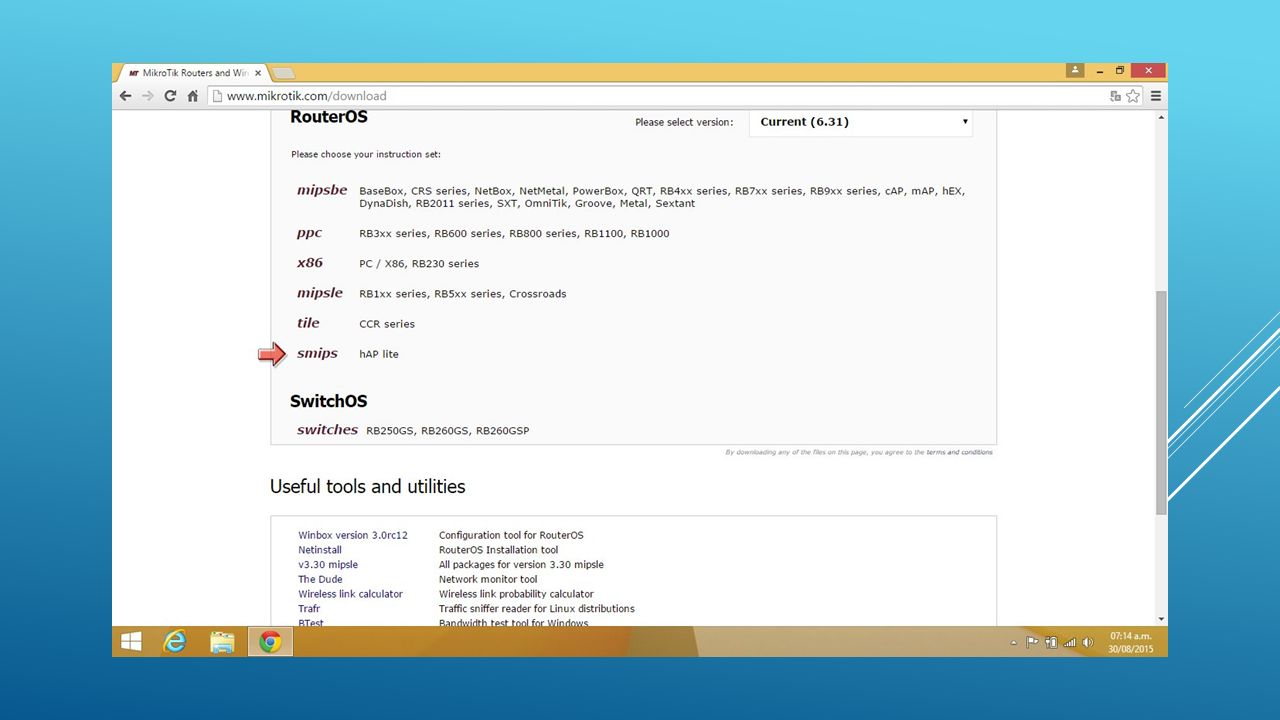Click 'Network monitor tool' description

click(x=488, y=579)
